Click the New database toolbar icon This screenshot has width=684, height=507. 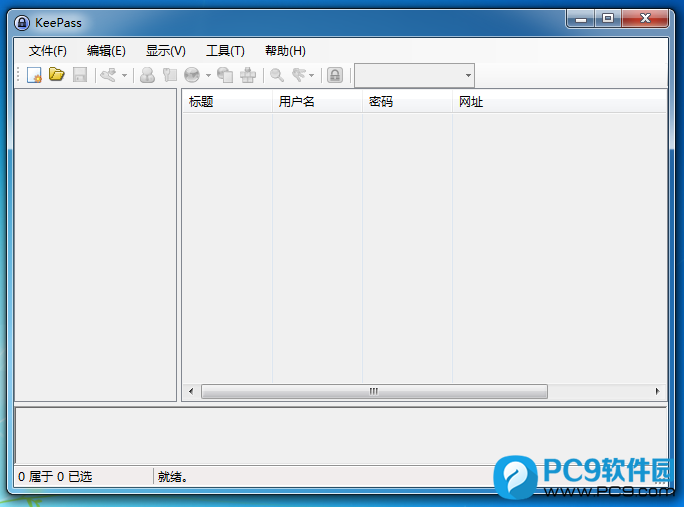pyautogui.click(x=34, y=75)
